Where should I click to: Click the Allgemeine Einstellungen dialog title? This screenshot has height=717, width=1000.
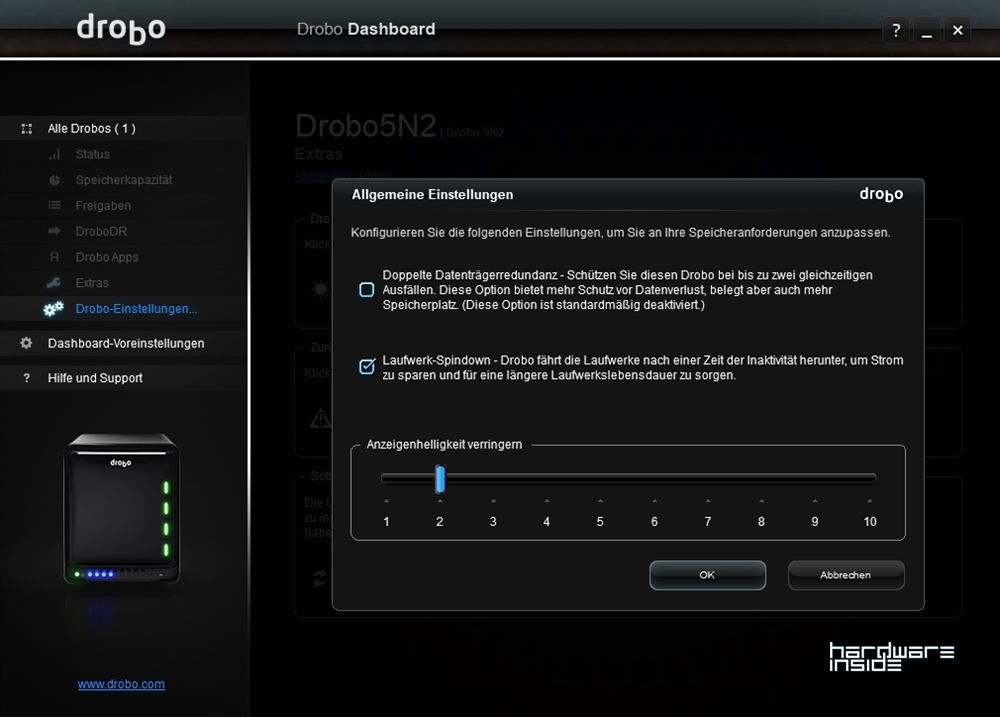click(432, 195)
